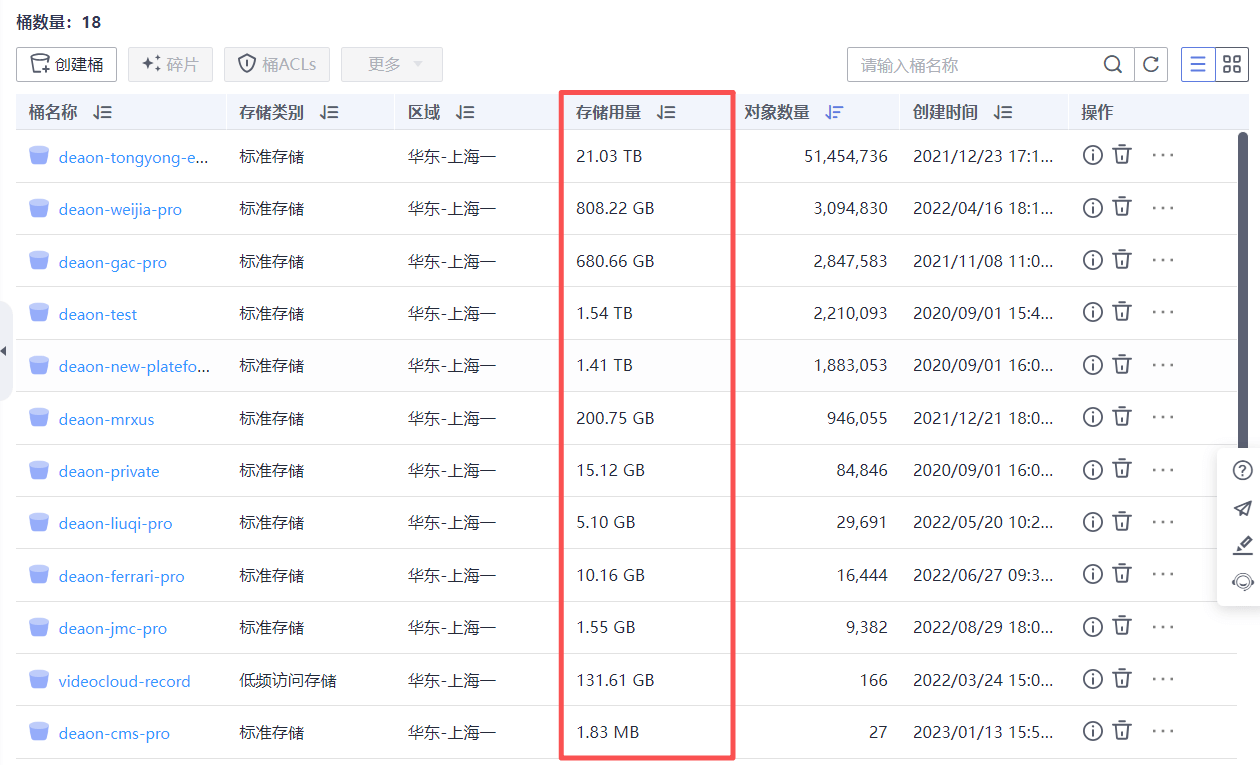Viewport: 1260px width, 765px height.
Task: Click the 创建桶 button
Action: (x=67, y=65)
